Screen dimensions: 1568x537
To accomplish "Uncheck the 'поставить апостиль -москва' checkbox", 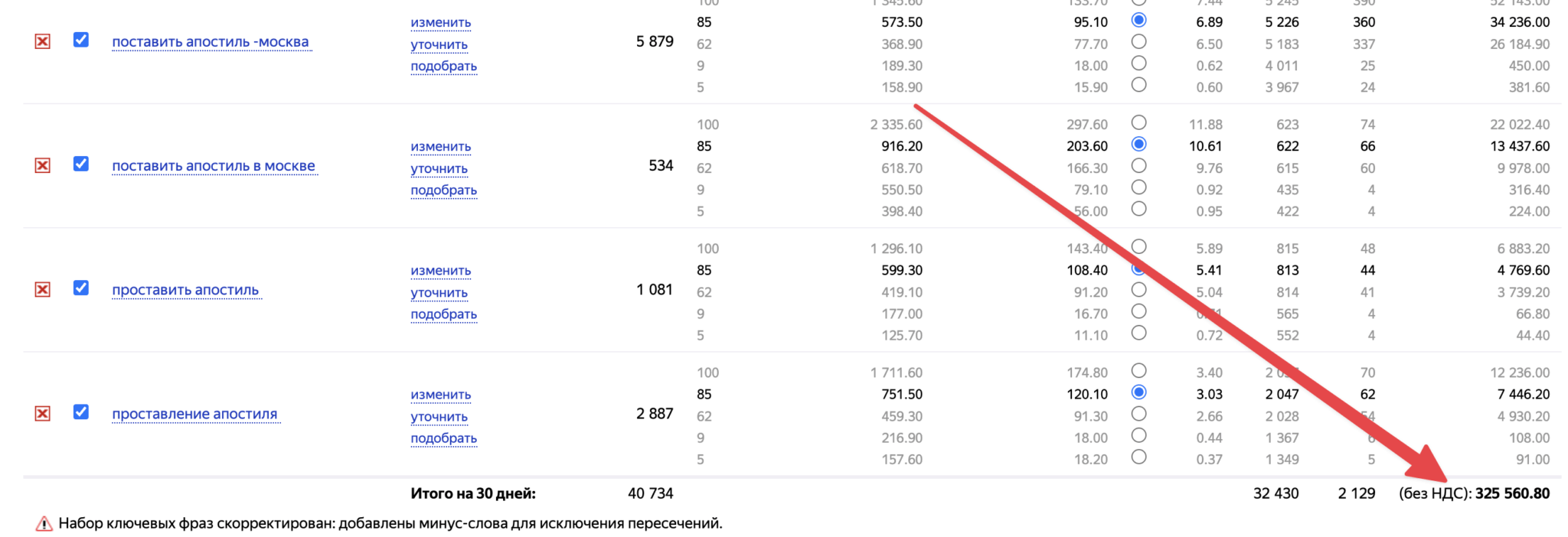I will click(81, 40).
